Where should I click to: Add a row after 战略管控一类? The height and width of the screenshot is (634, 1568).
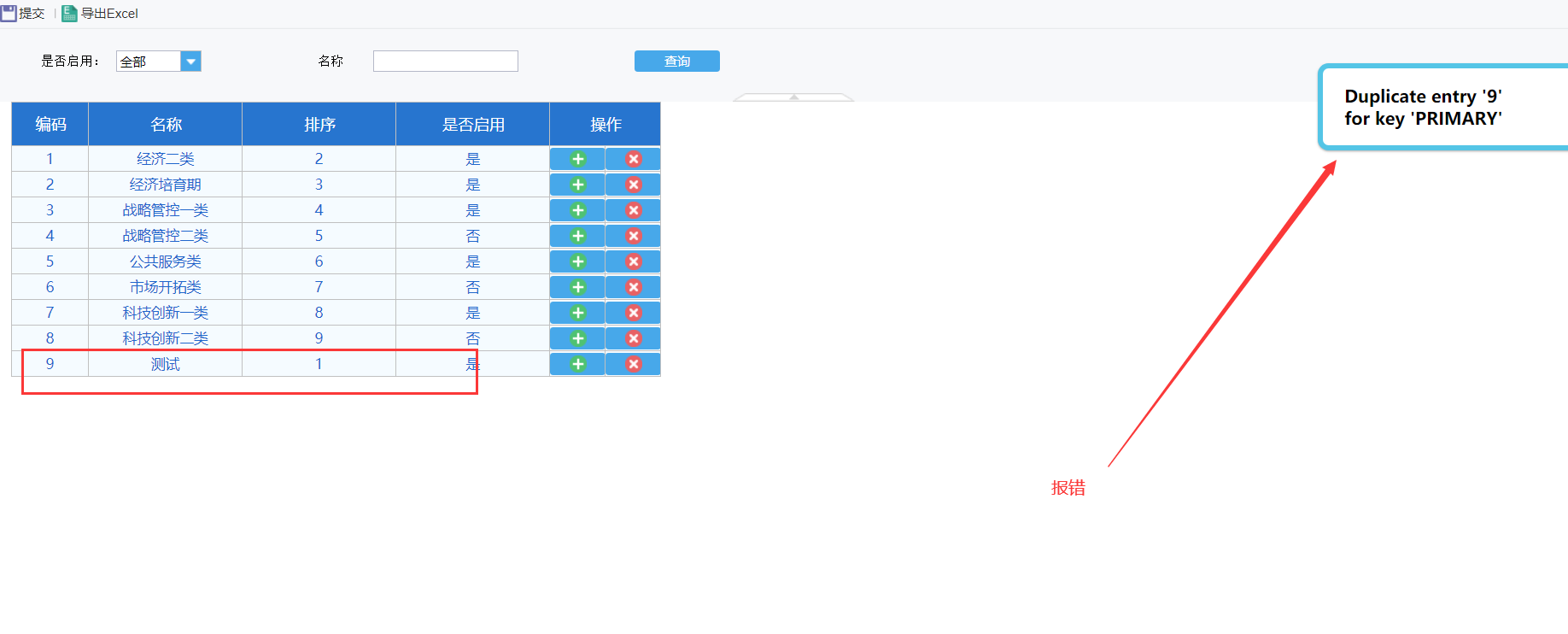577,210
